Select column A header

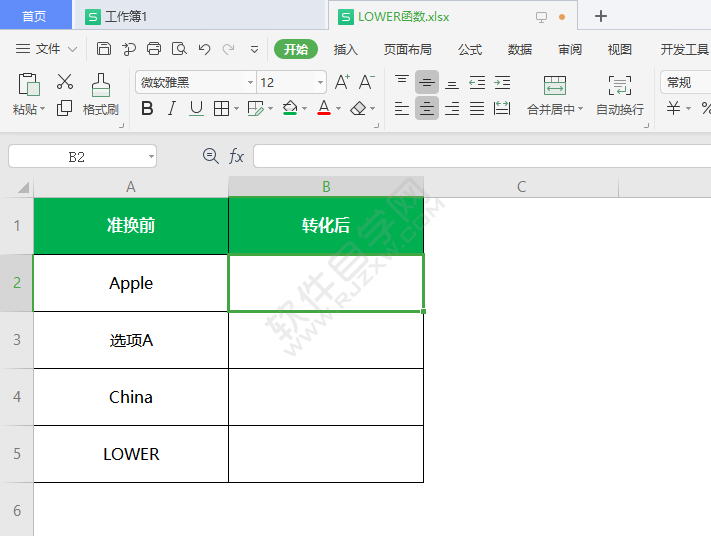(x=131, y=187)
